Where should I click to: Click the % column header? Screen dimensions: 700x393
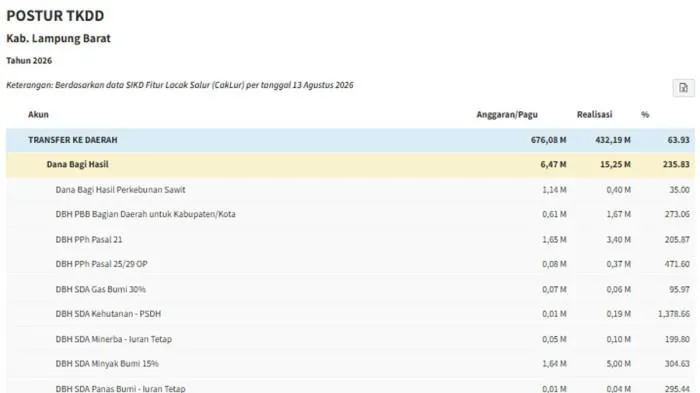(x=645, y=115)
